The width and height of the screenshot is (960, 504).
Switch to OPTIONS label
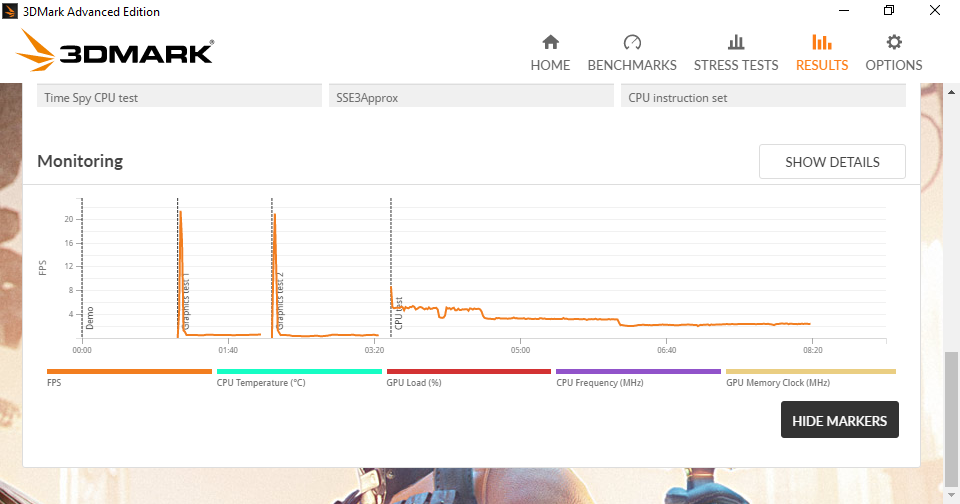point(894,65)
